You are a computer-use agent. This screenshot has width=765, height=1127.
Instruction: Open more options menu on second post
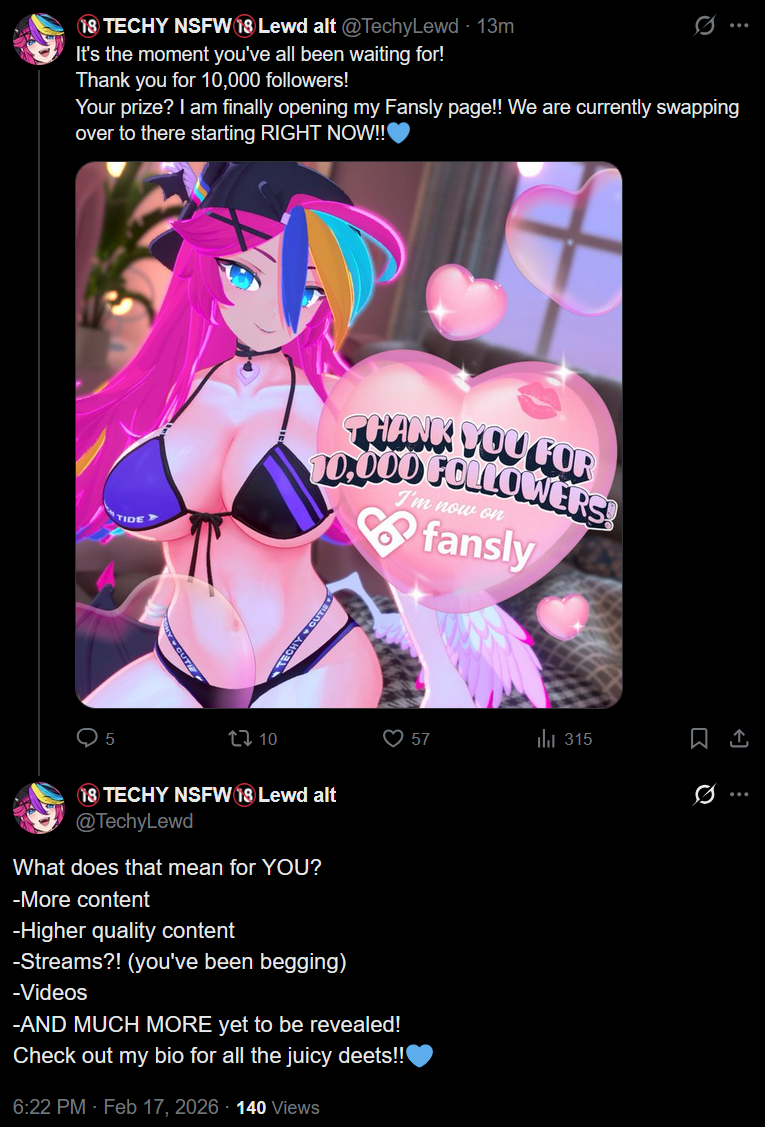pos(739,794)
